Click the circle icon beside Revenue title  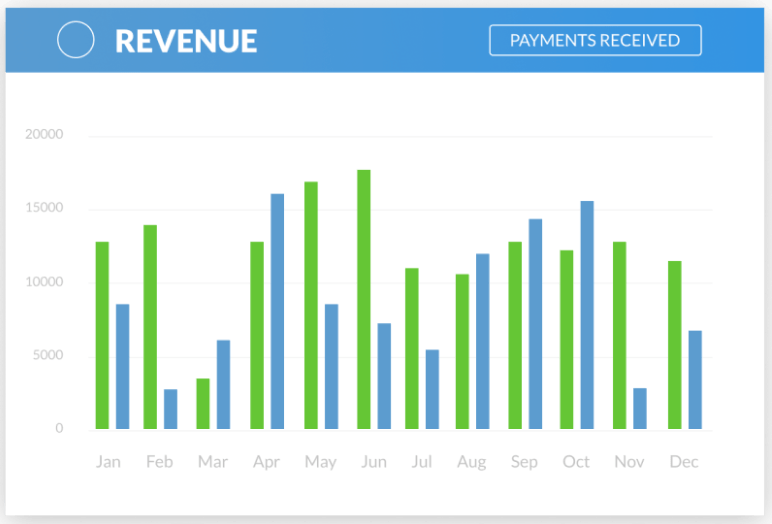pos(76,40)
